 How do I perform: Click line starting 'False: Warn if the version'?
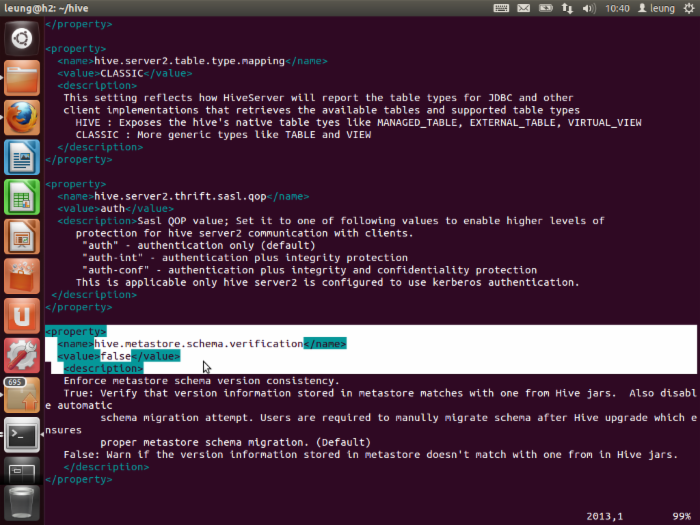click(x=371, y=455)
